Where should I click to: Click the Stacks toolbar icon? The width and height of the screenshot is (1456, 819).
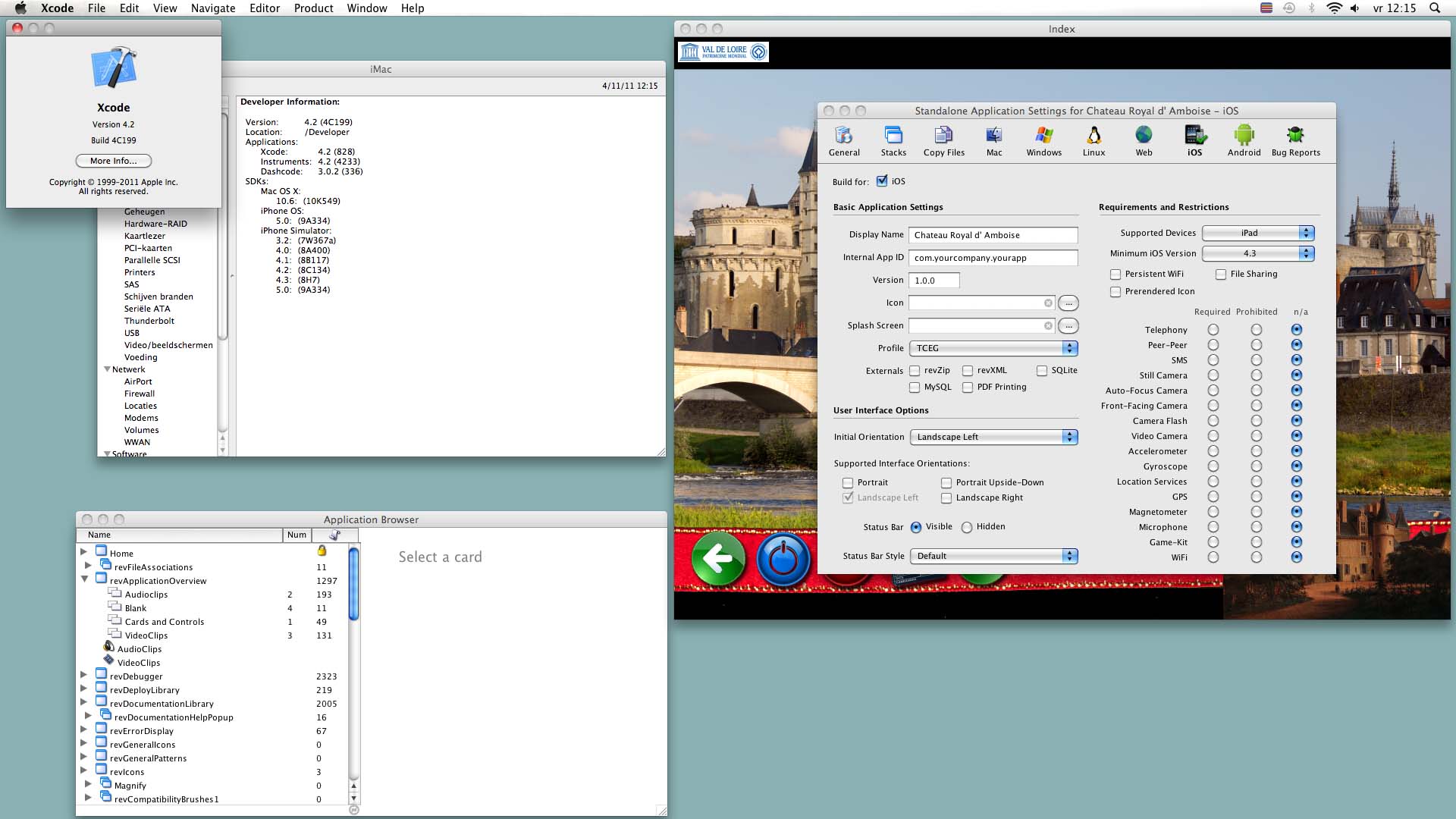coord(893,136)
